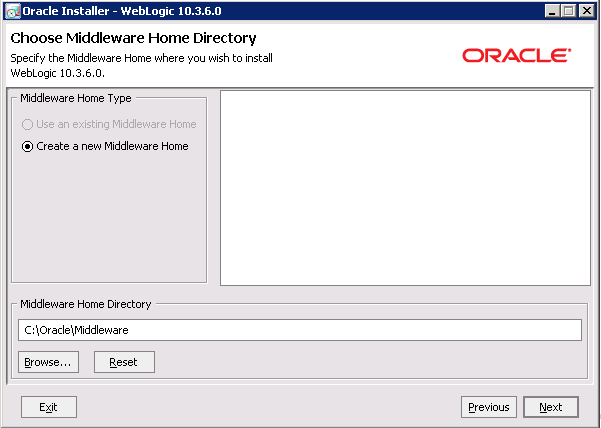
Task: Exit the Oracle Installer
Action: click(49, 407)
